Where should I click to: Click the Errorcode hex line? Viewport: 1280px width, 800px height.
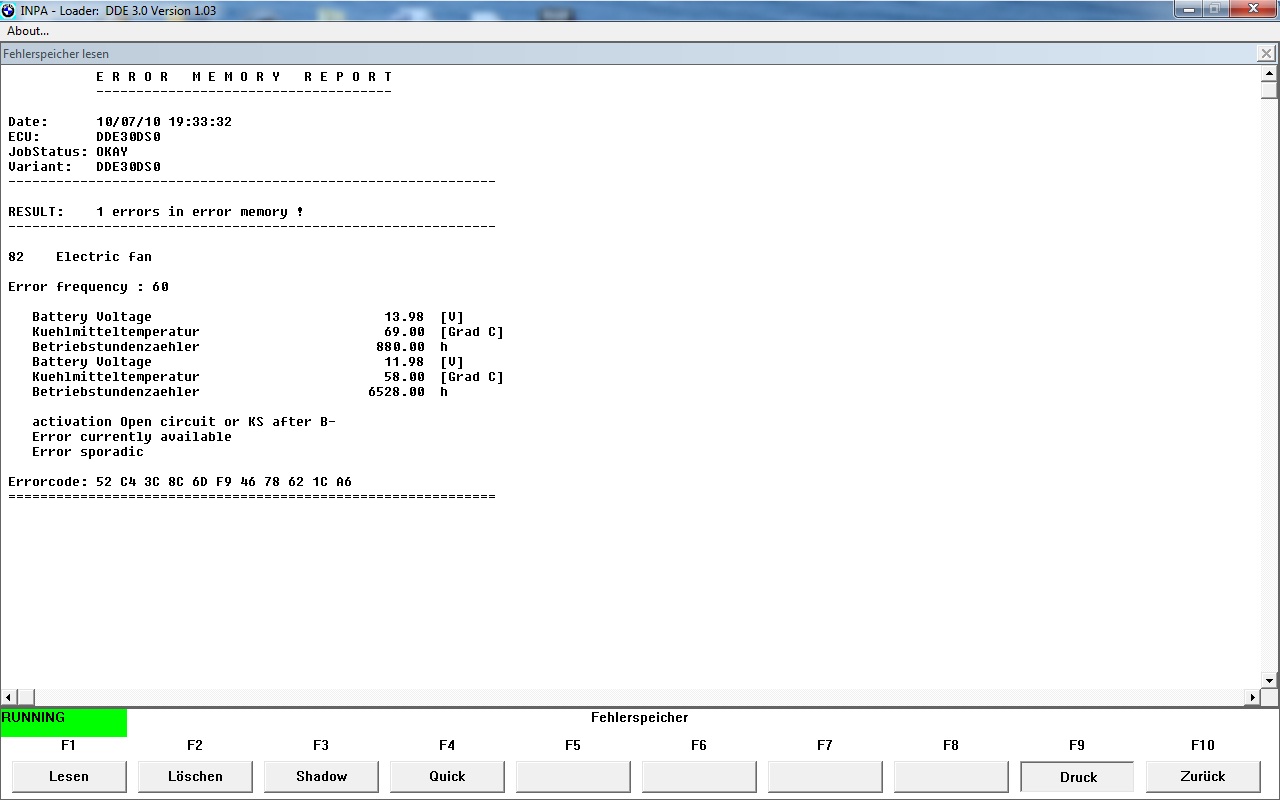tap(180, 482)
